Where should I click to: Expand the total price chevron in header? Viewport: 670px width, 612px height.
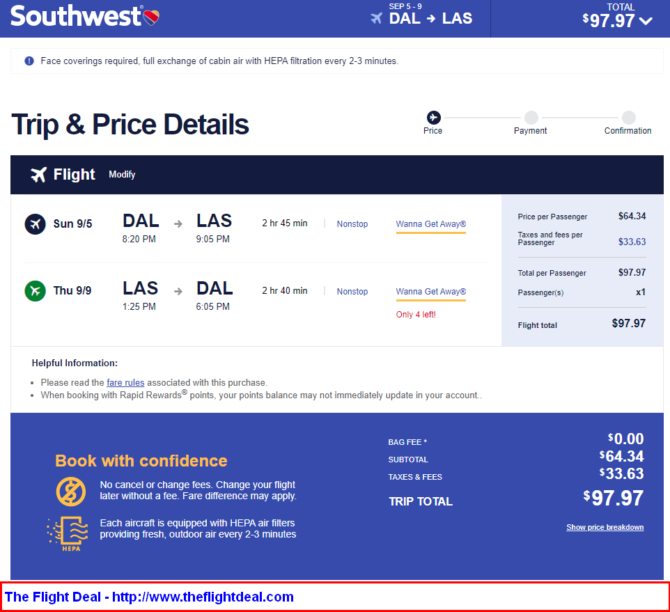[x=646, y=21]
